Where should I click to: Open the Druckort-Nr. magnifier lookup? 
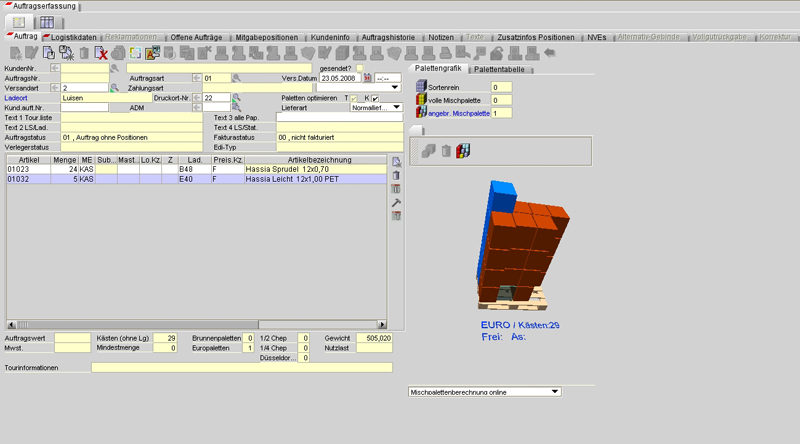(x=236, y=97)
